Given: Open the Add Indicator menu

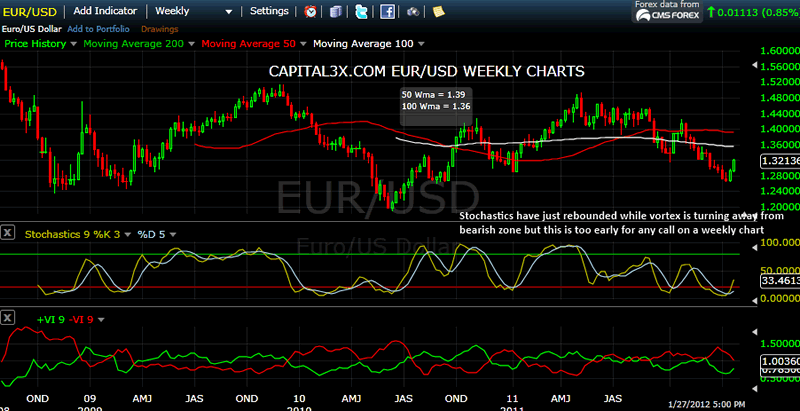Looking at the screenshot, I should click(x=105, y=11).
